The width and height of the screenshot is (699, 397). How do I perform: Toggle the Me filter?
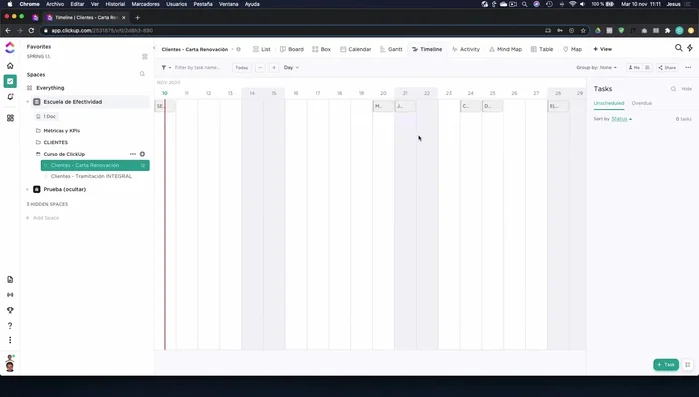[x=634, y=68]
